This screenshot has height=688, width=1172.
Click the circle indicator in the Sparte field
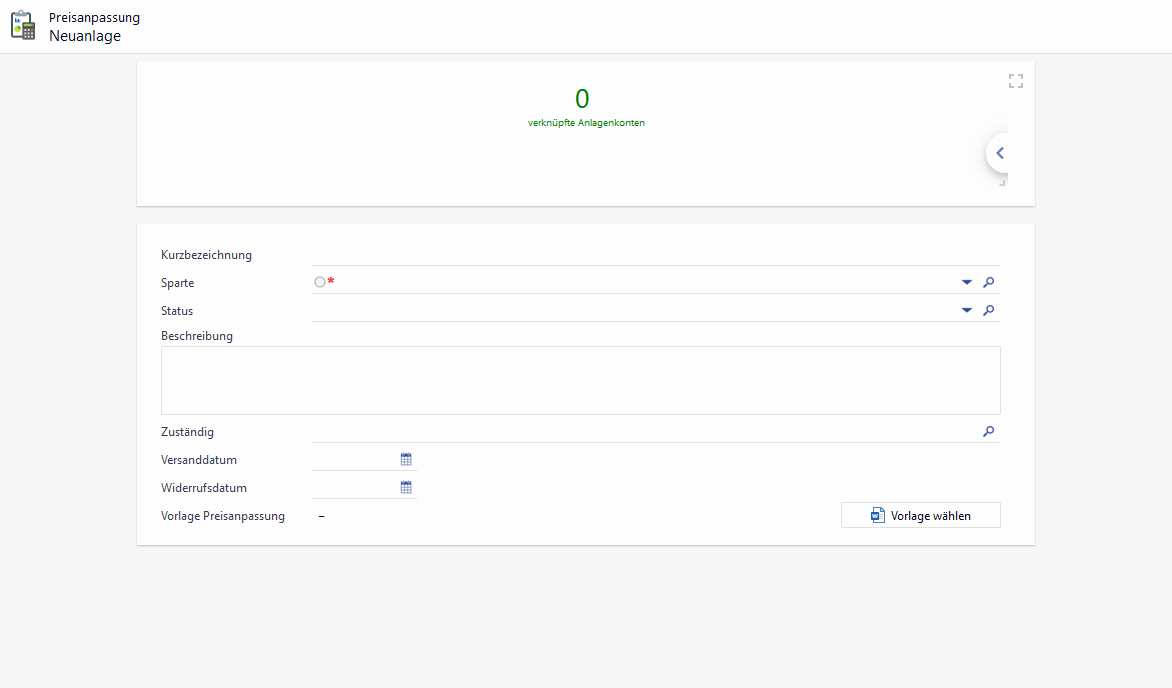[319, 283]
